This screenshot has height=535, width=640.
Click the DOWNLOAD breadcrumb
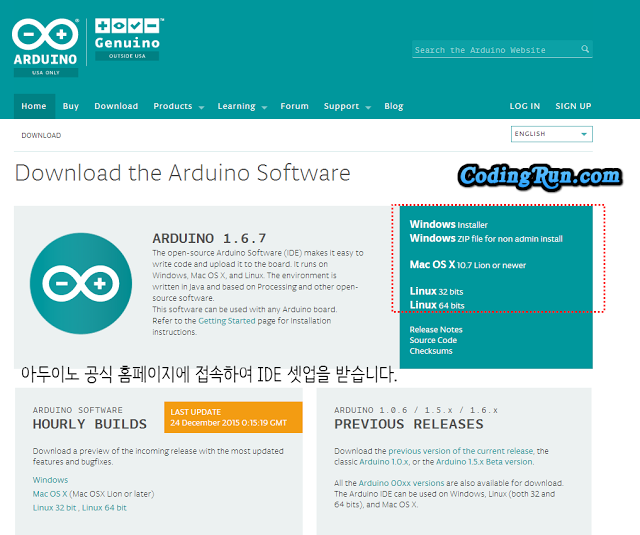41,135
